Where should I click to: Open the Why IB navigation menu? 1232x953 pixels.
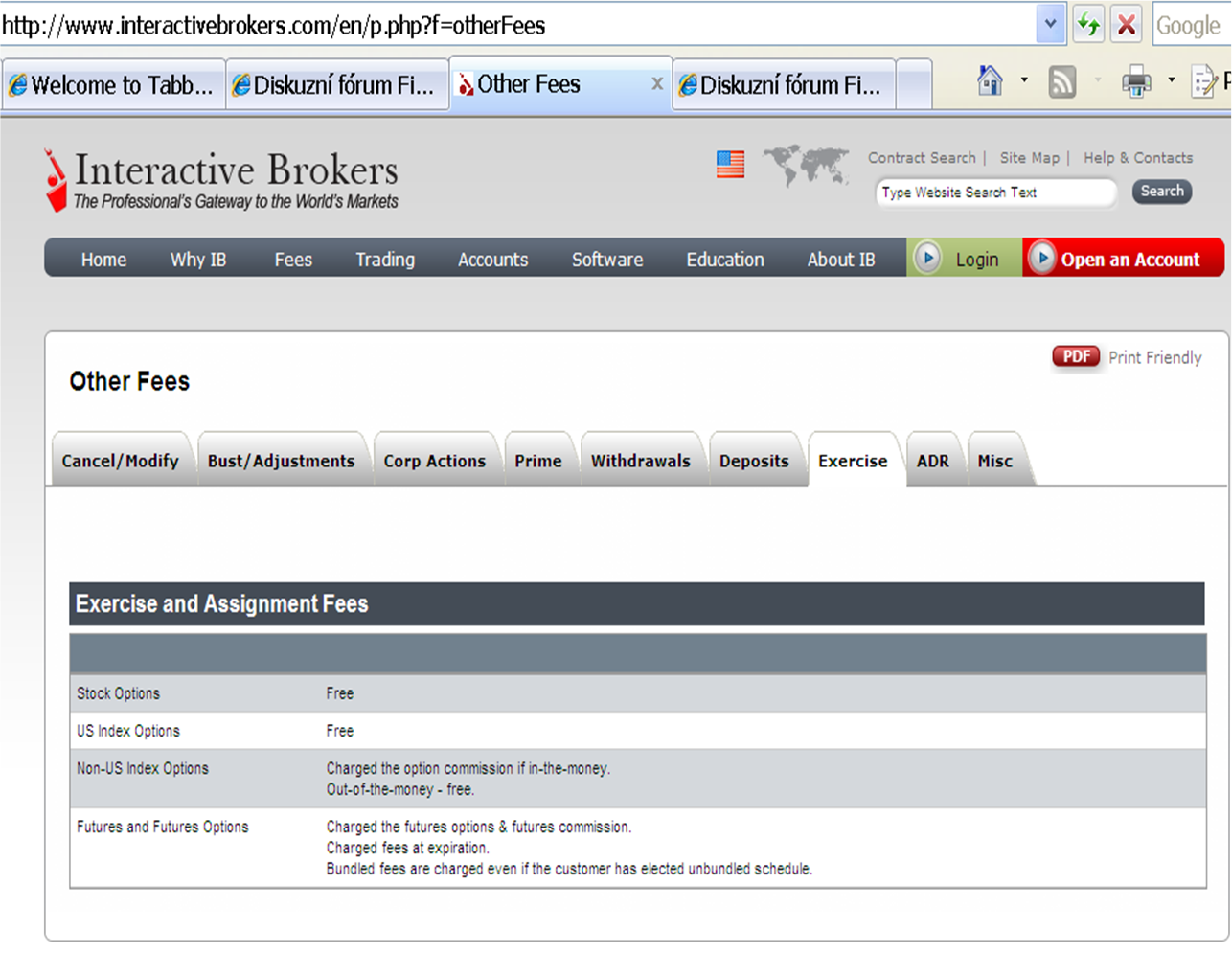tap(198, 260)
